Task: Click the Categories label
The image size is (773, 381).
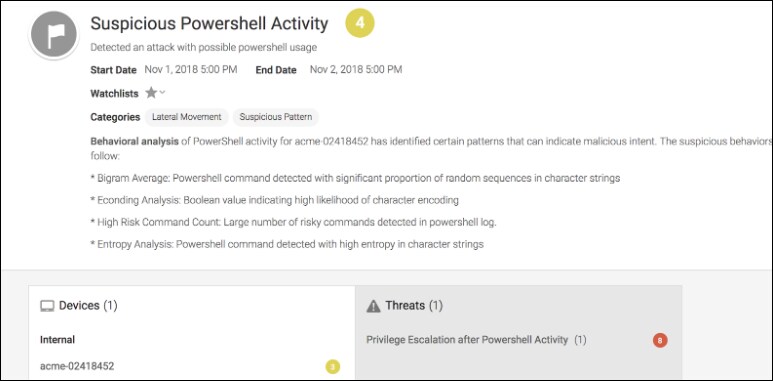Action: [115, 117]
